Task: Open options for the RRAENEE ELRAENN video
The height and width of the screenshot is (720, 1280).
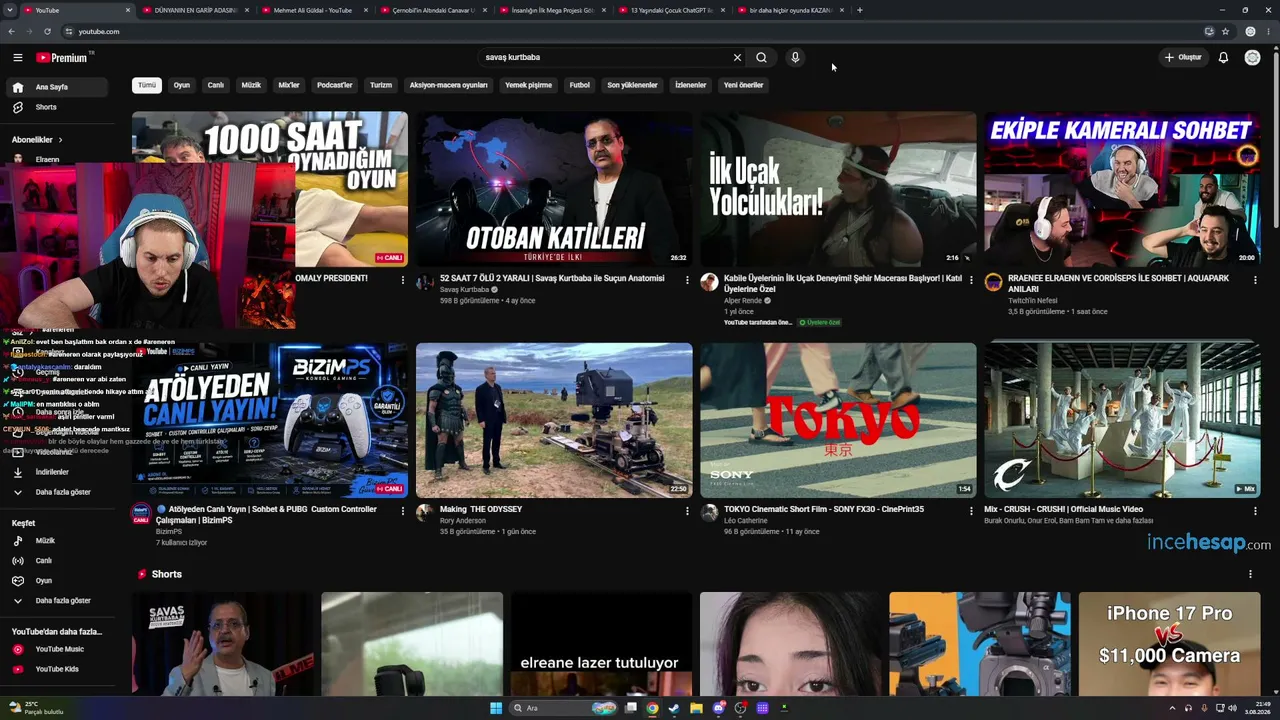Action: pos(1255,281)
